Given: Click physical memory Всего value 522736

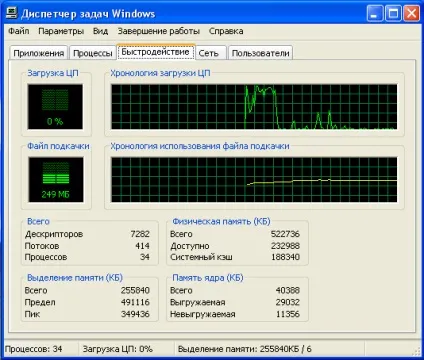Looking at the screenshot, I should (x=285, y=234).
